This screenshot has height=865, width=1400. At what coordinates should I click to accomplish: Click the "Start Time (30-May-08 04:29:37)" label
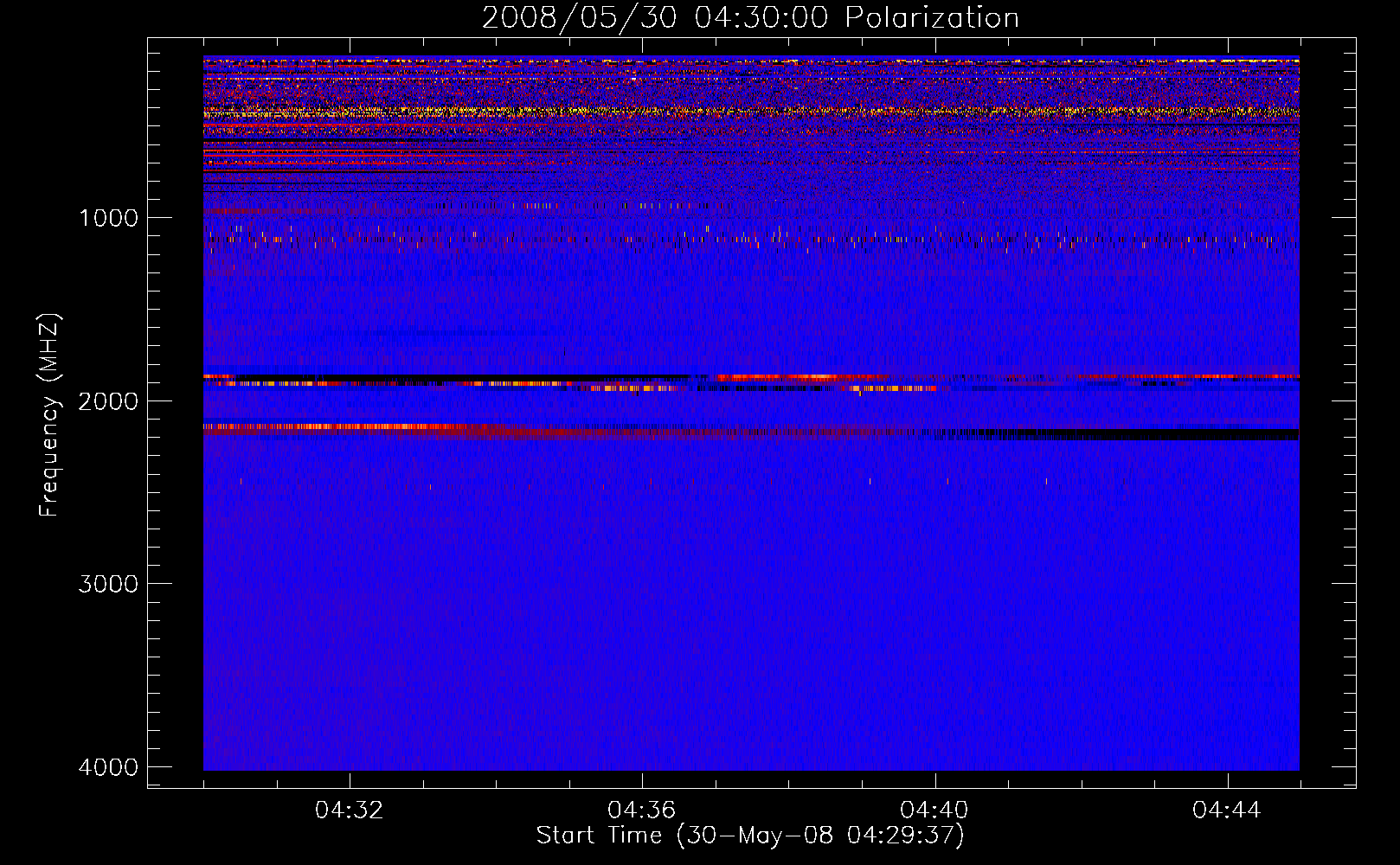[x=750, y=836]
